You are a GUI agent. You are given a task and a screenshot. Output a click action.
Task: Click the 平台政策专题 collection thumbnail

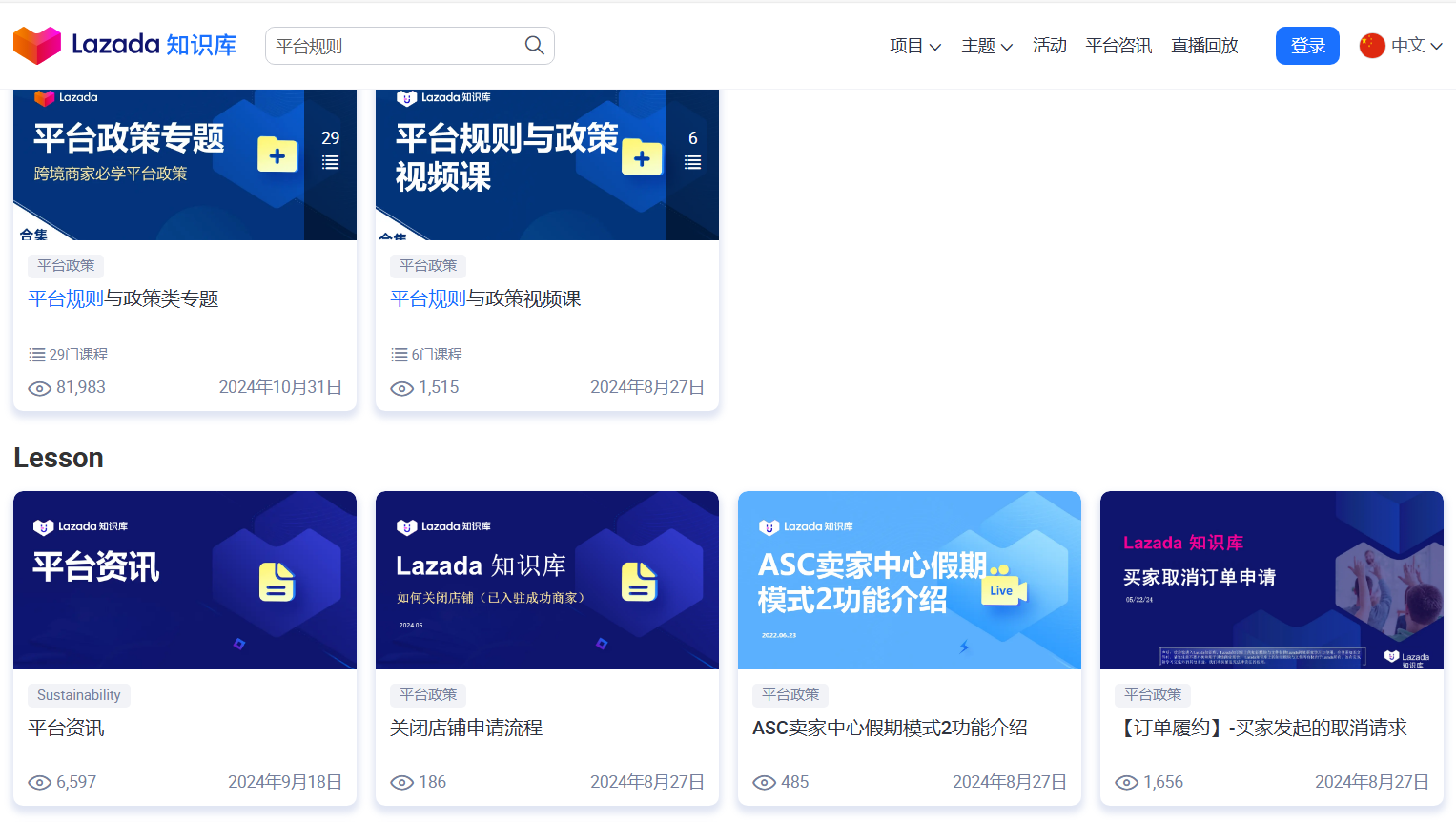click(185, 164)
